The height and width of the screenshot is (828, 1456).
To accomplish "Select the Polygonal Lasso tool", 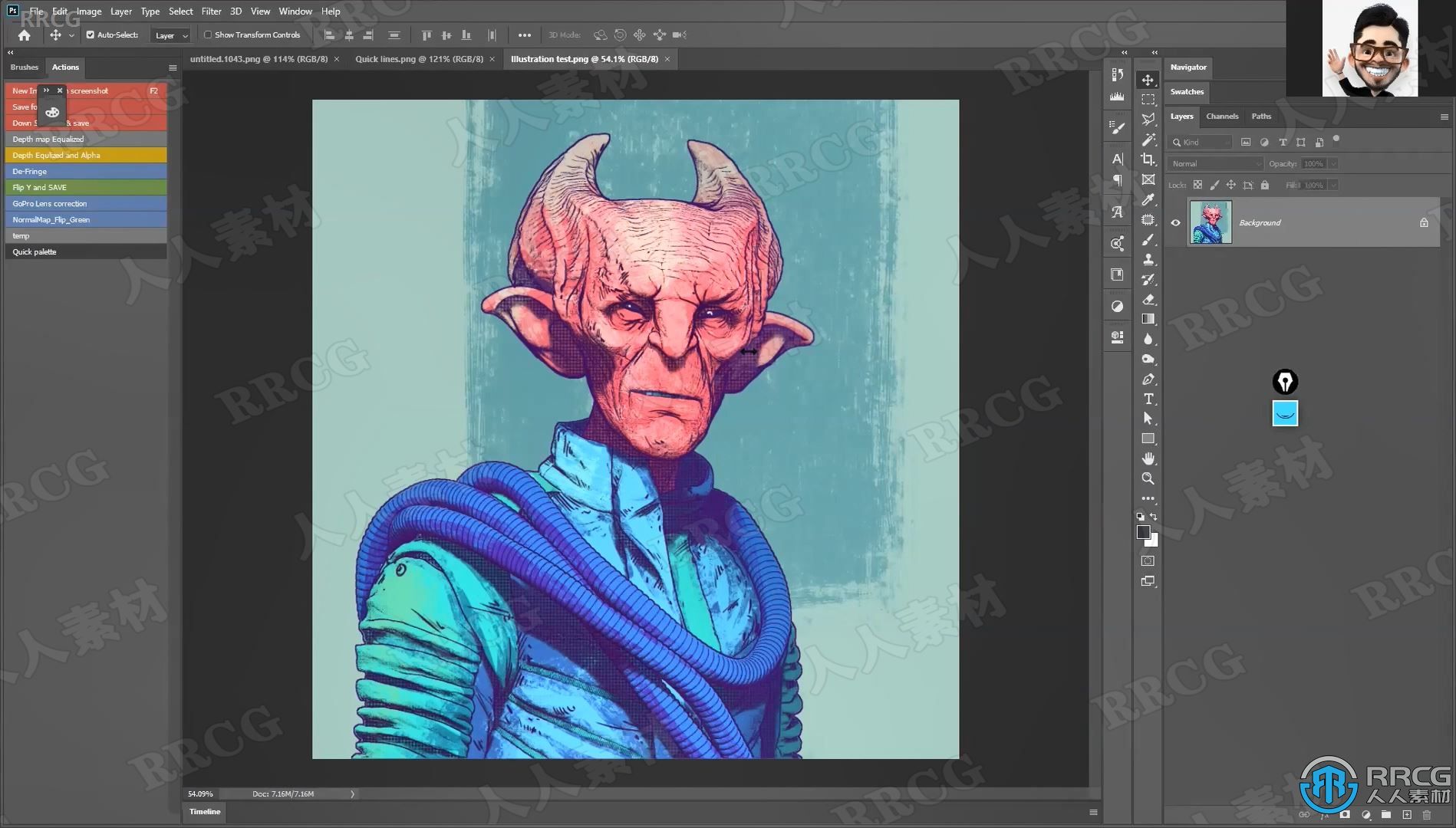I will 1148,120.
